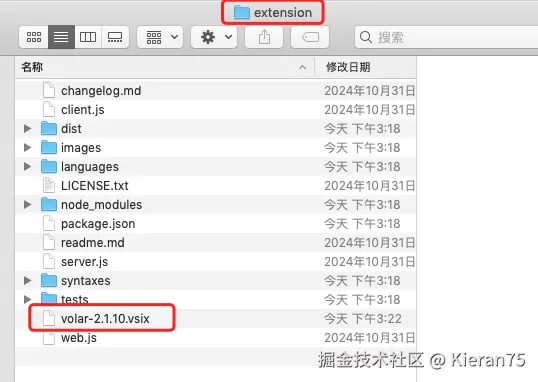Click the package.json modified date cell
This screenshot has height=382, width=538.
pos(362,224)
